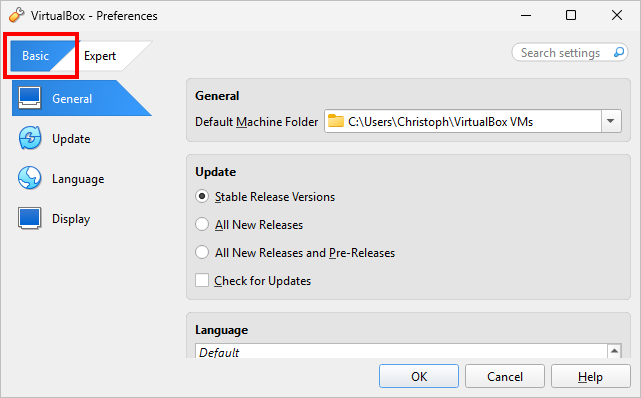This screenshot has height=398, width=641.
Task: Click the Update section heading
Action: (x=215, y=172)
